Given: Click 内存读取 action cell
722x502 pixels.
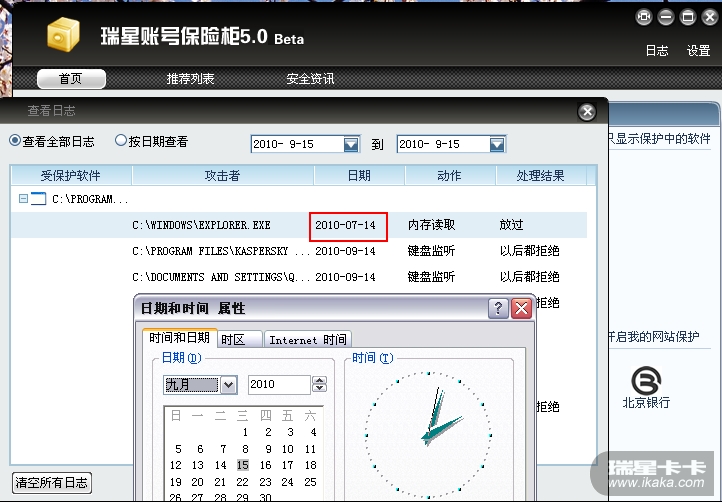Looking at the screenshot, I should click(x=431, y=225).
